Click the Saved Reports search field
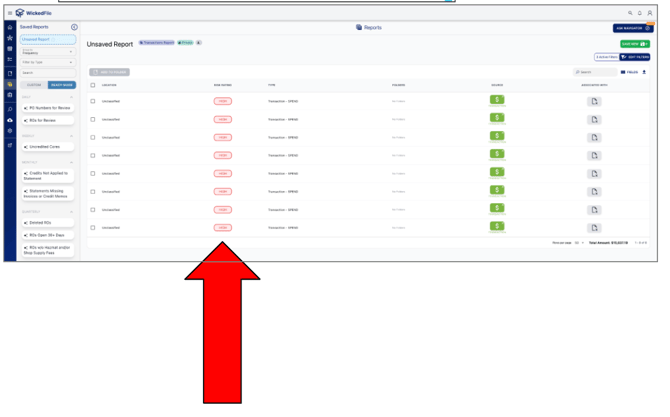The height and width of the screenshot is (417, 670). pos(48,73)
